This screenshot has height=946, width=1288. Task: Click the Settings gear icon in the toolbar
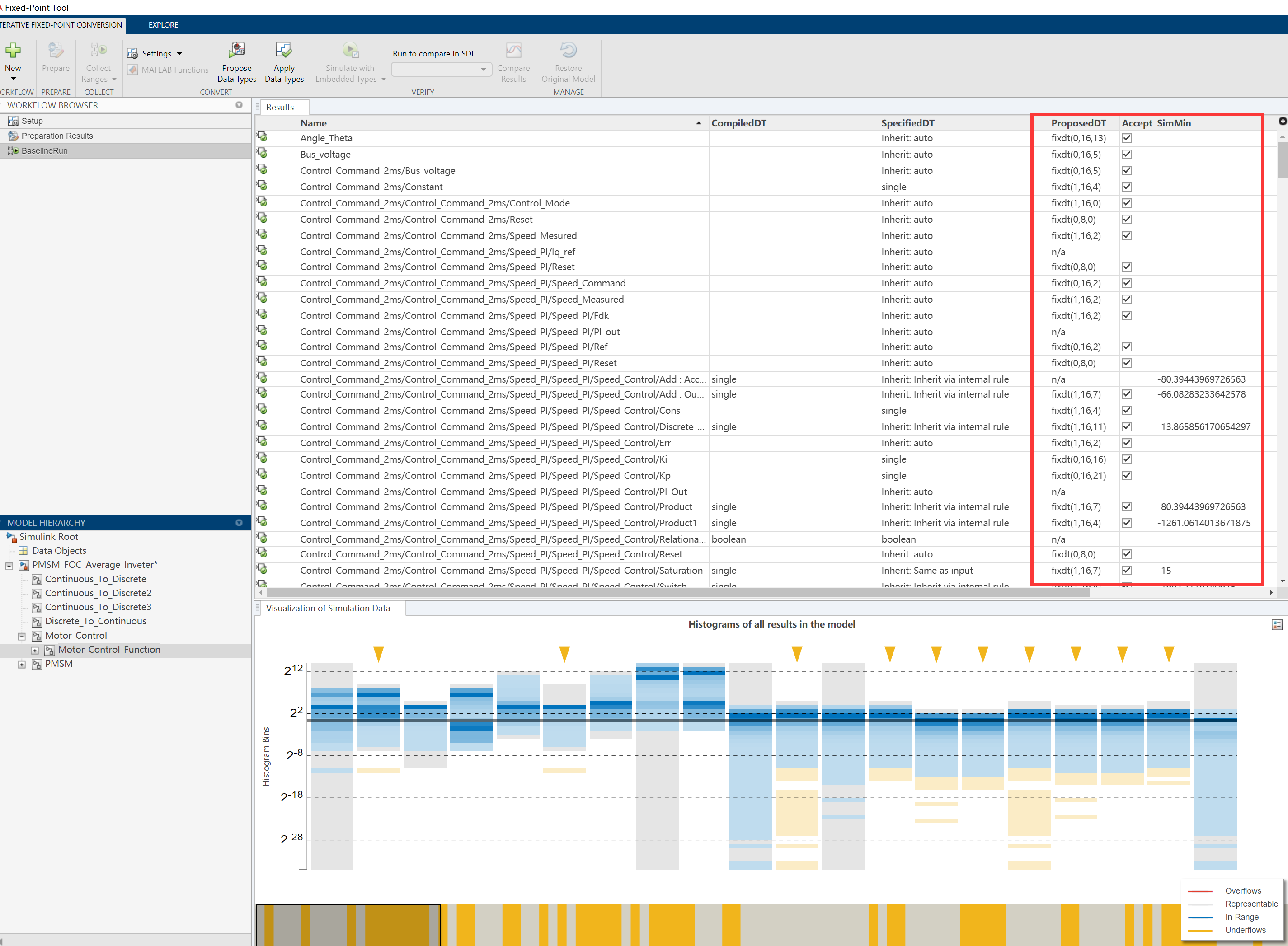(132, 54)
